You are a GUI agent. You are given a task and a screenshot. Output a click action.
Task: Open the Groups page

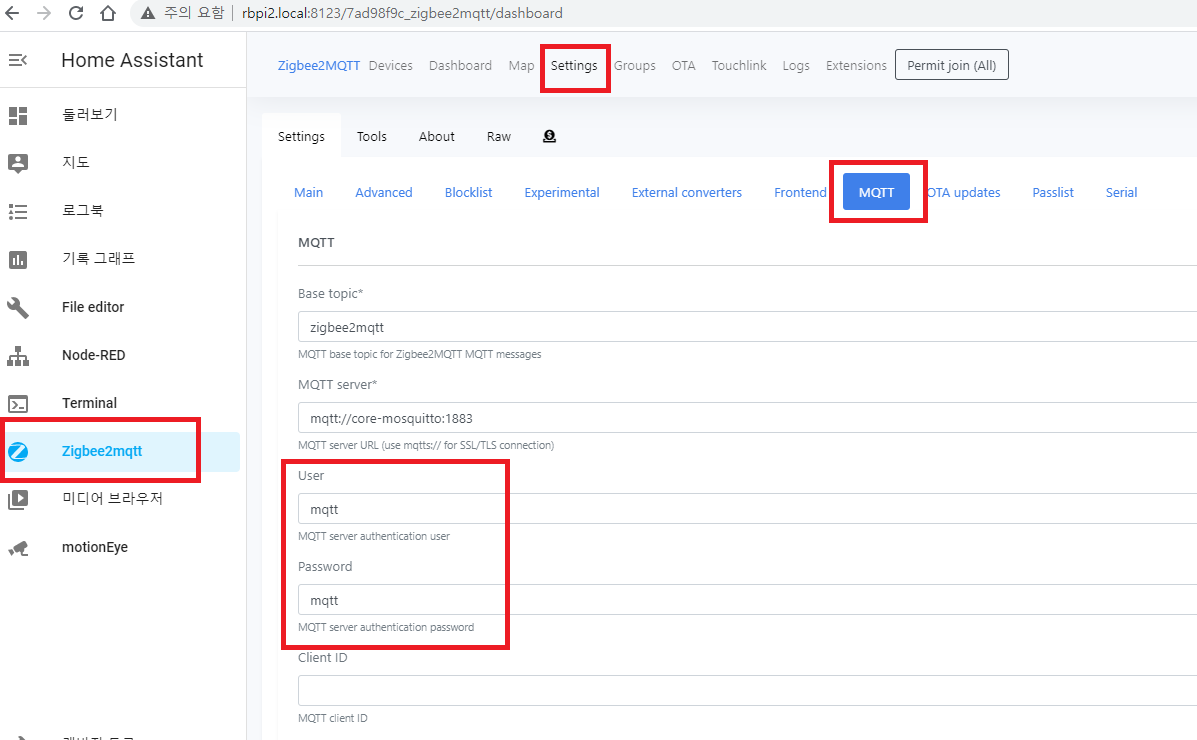click(634, 66)
